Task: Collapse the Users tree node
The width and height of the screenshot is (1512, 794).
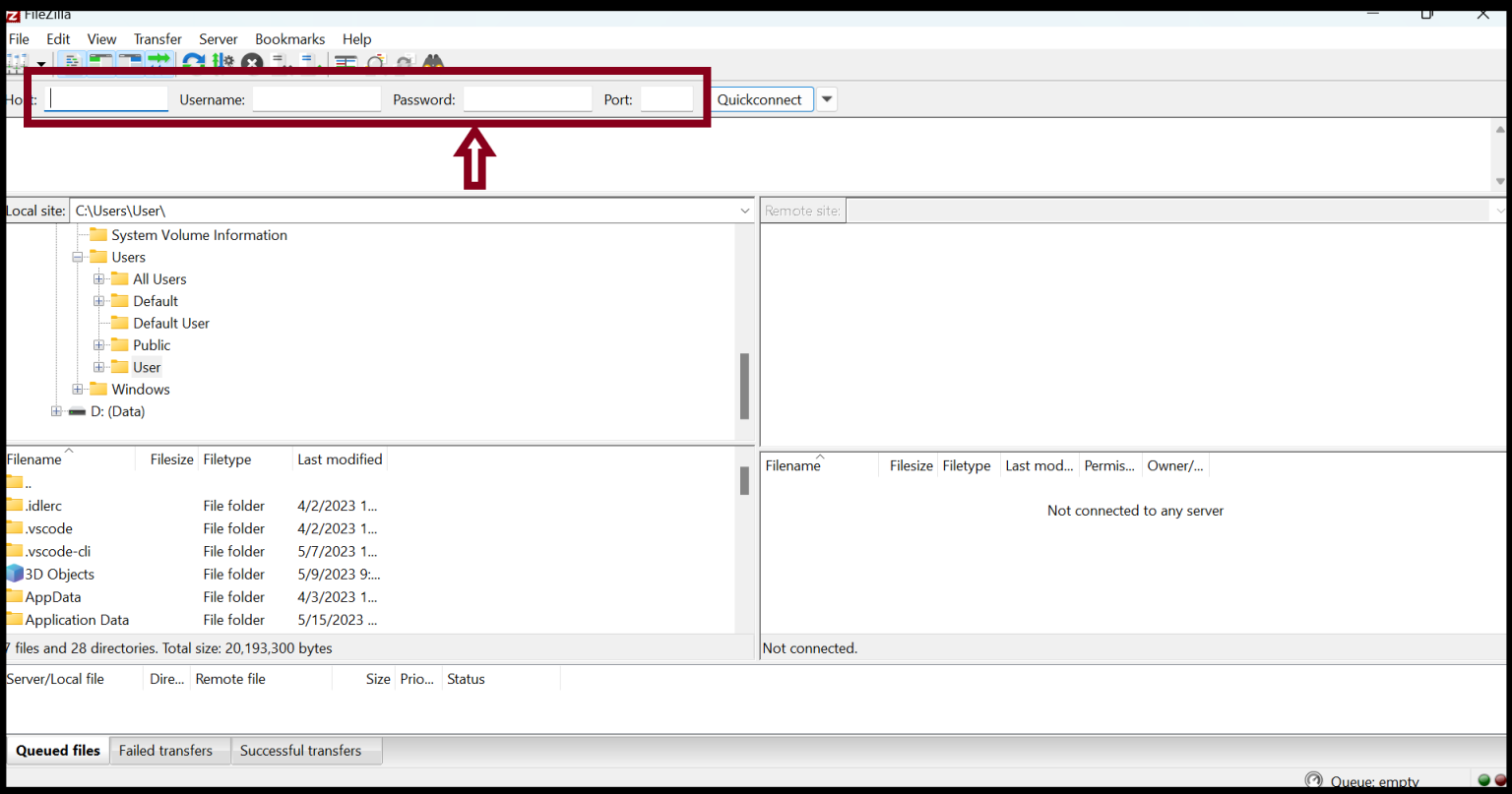Action: [x=77, y=257]
